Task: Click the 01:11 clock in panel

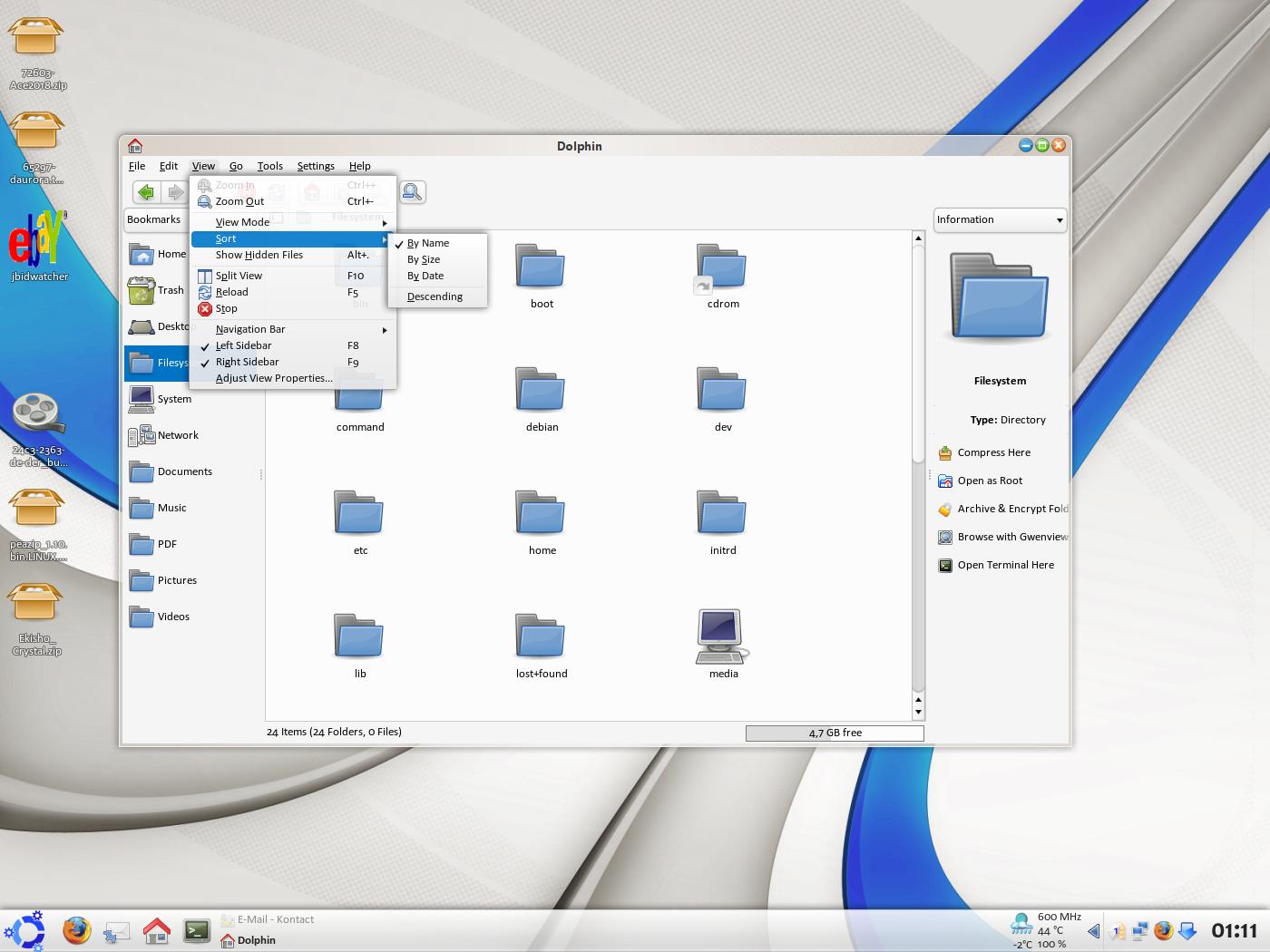Action: pos(1235,931)
